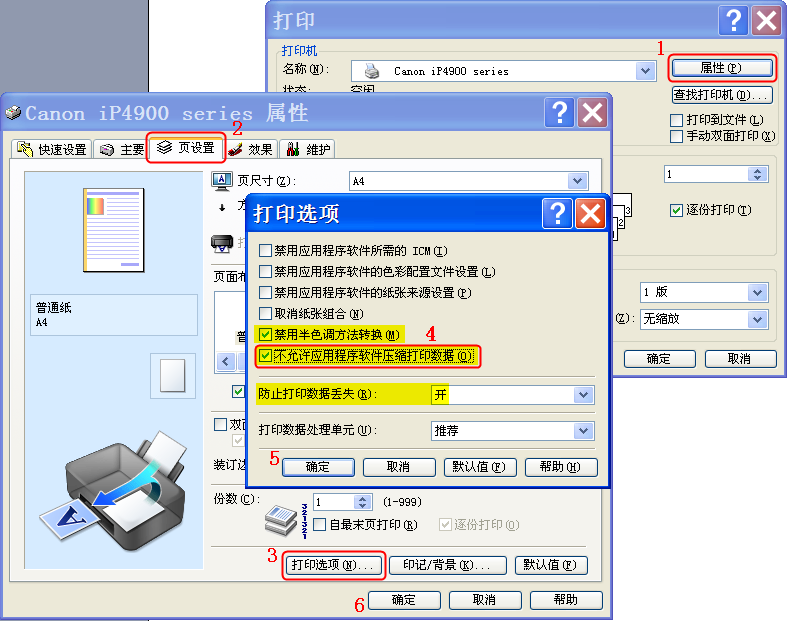Open the 页尺寸 A4 dropdown
This screenshot has height=621, width=787.
[576, 180]
